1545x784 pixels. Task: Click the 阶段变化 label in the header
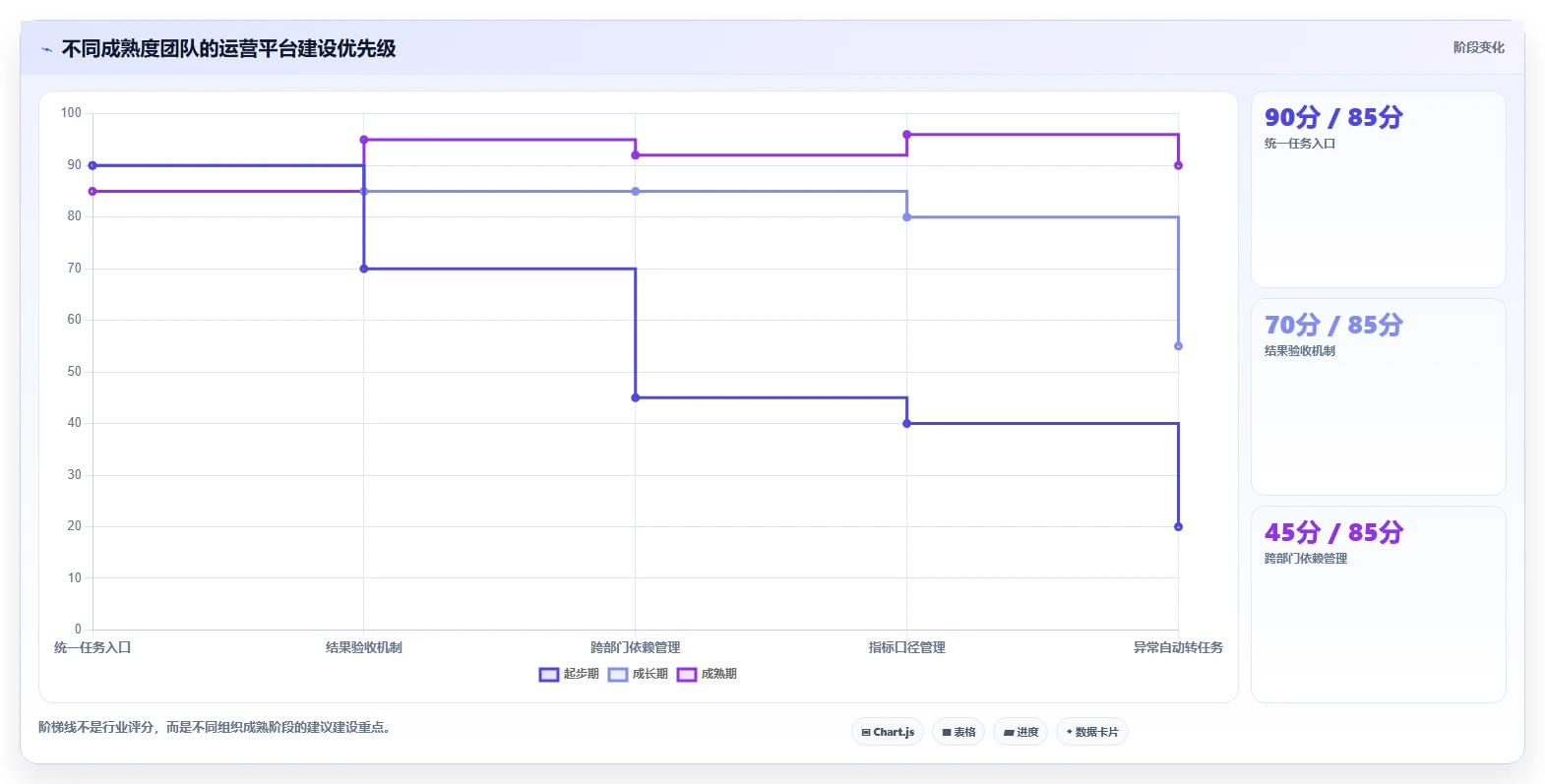(x=1478, y=47)
